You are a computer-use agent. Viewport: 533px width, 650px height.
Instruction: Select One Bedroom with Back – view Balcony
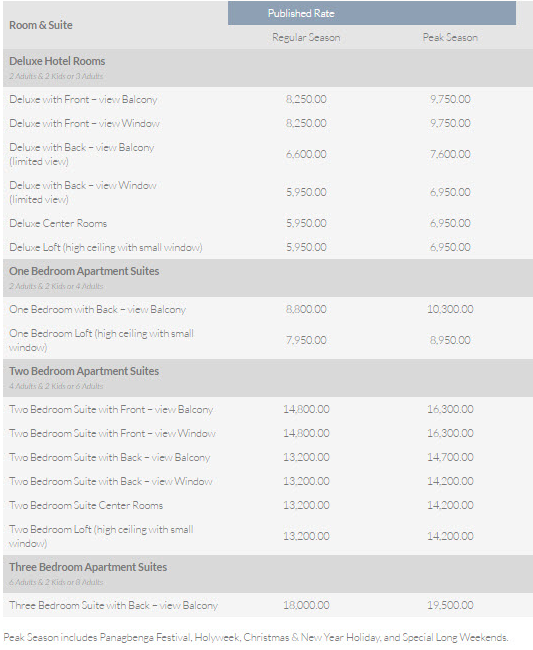97,309
